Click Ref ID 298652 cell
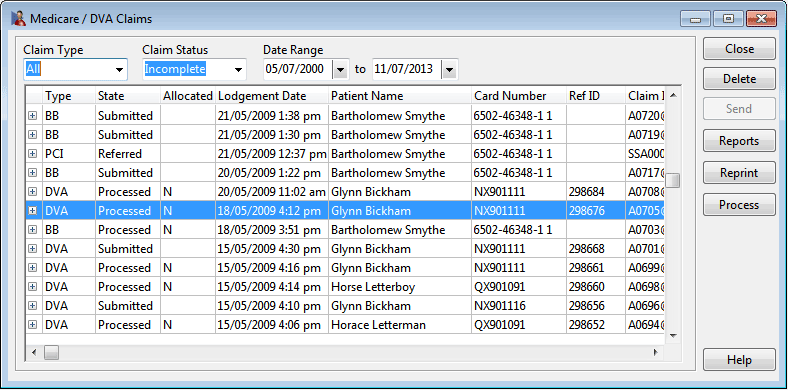Image resolution: width=788 pixels, height=390 pixels. tap(596, 325)
